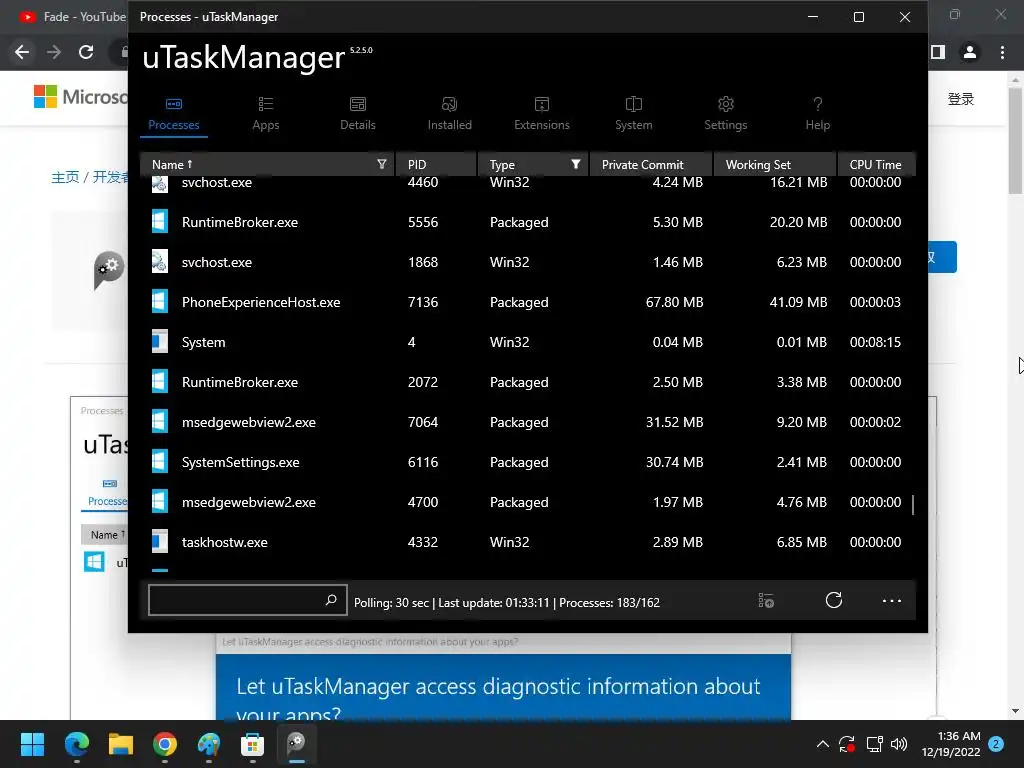
Task: Click the Name column filter icon
Action: [382, 165]
